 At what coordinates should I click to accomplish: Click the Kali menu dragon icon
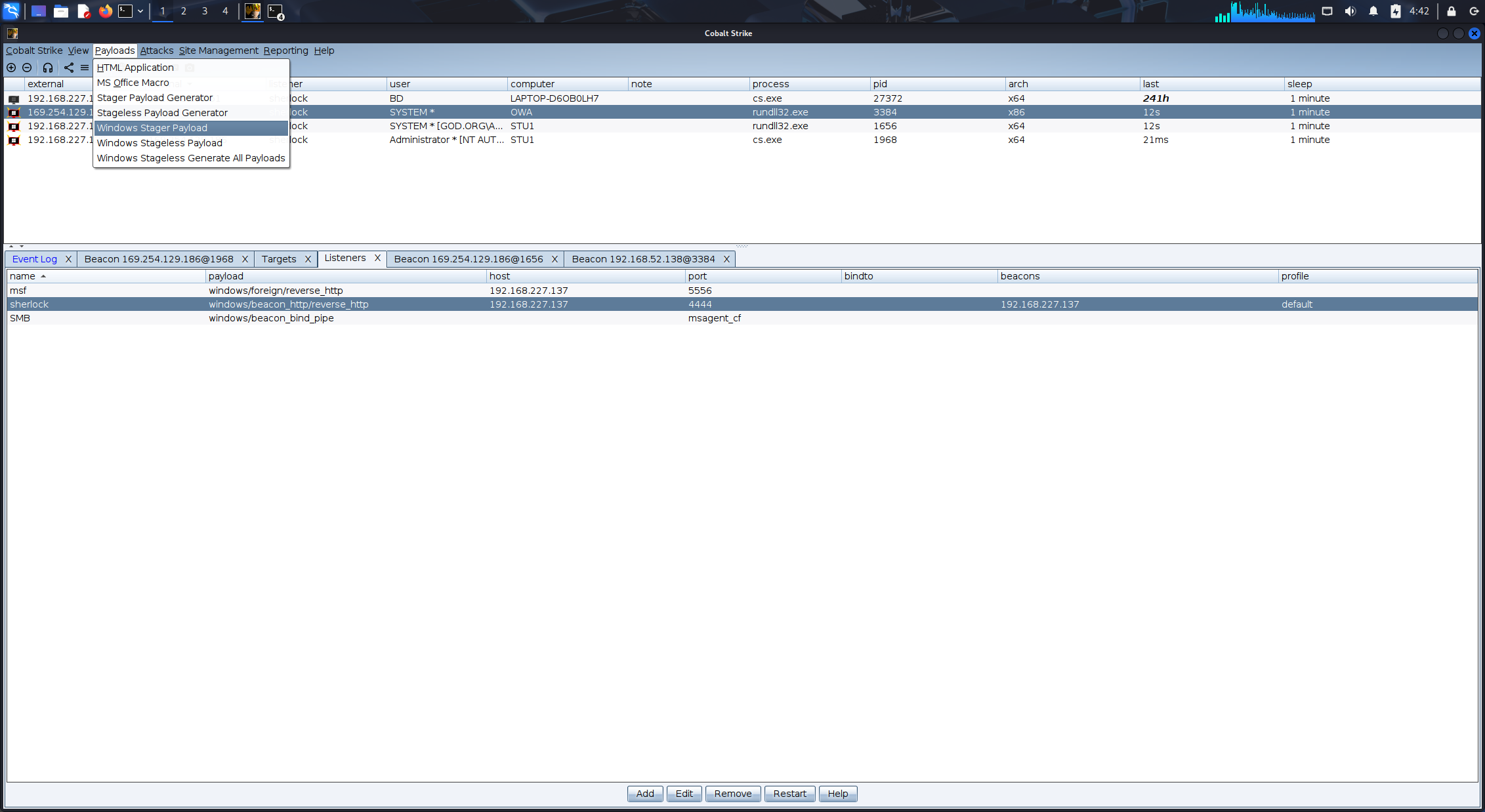pos(12,11)
